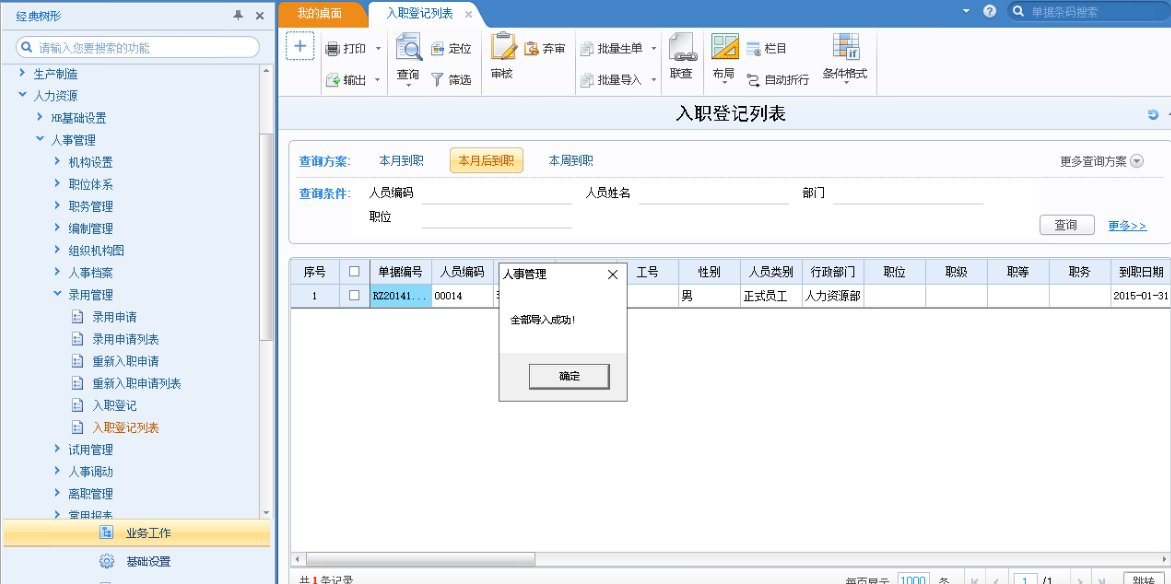Expand the 人事档案 node
The width and height of the screenshot is (1171, 584).
coord(58,272)
